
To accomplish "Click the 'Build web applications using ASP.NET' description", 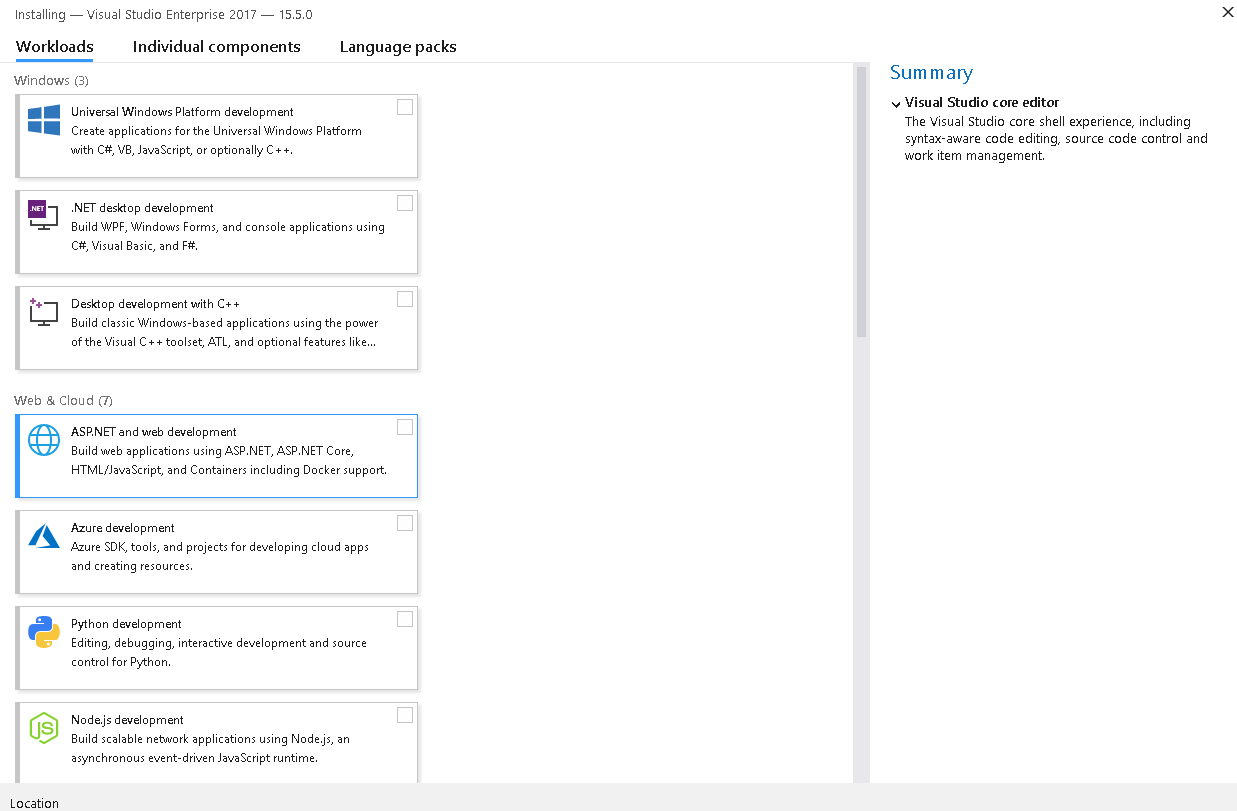I will [229, 460].
